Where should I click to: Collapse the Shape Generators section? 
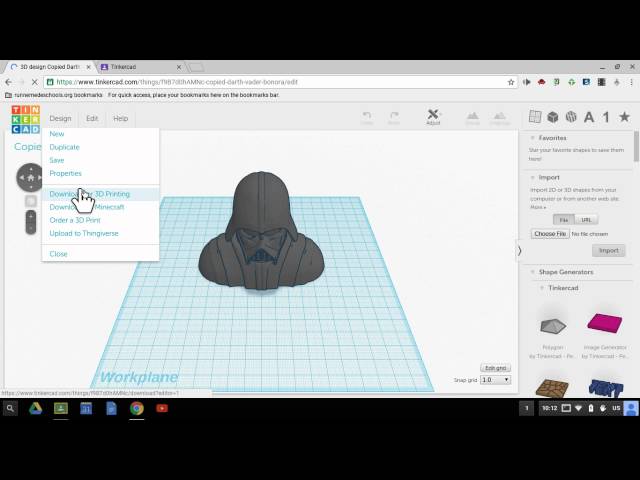[532, 272]
